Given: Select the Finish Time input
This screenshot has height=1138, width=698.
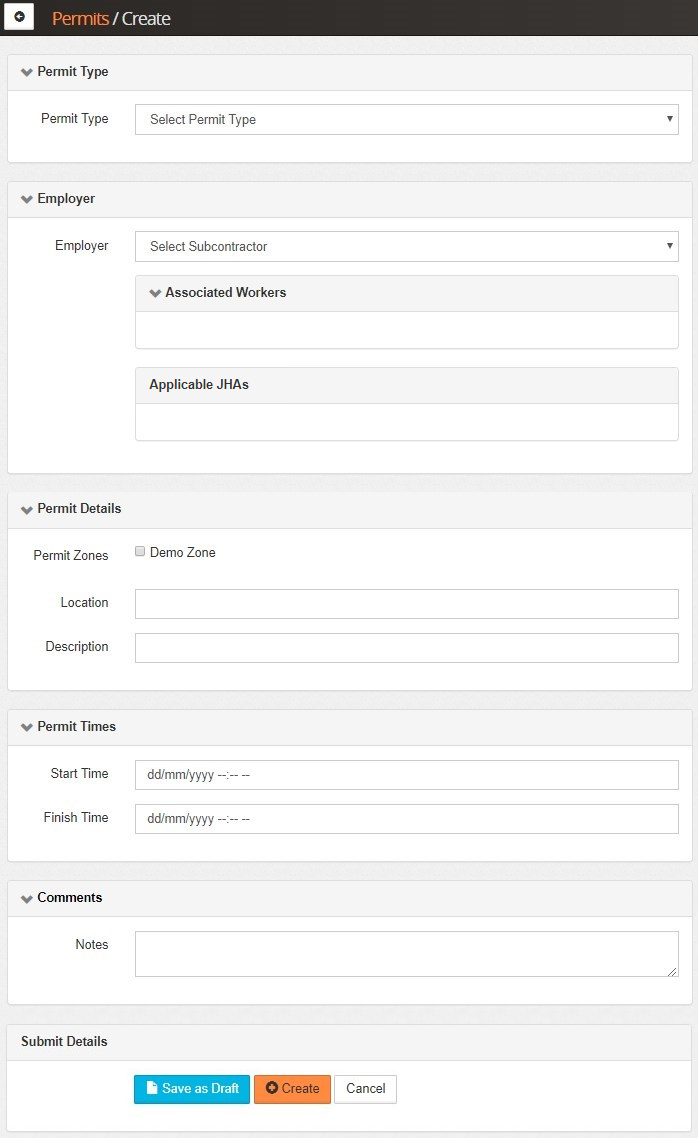Looking at the screenshot, I should (406, 819).
